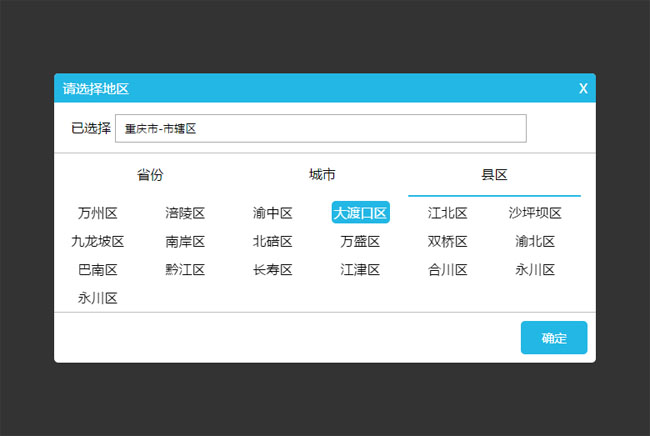Click the 已选择 region input field
The height and width of the screenshot is (436, 650).
(x=320, y=128)
